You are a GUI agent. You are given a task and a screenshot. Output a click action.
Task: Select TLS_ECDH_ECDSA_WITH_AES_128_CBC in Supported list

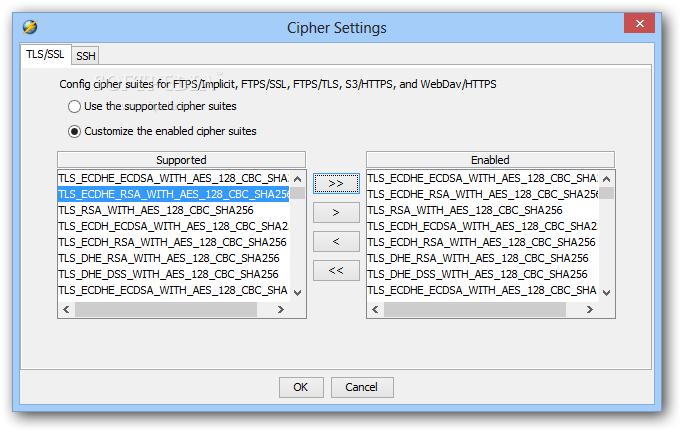point(174,226)
